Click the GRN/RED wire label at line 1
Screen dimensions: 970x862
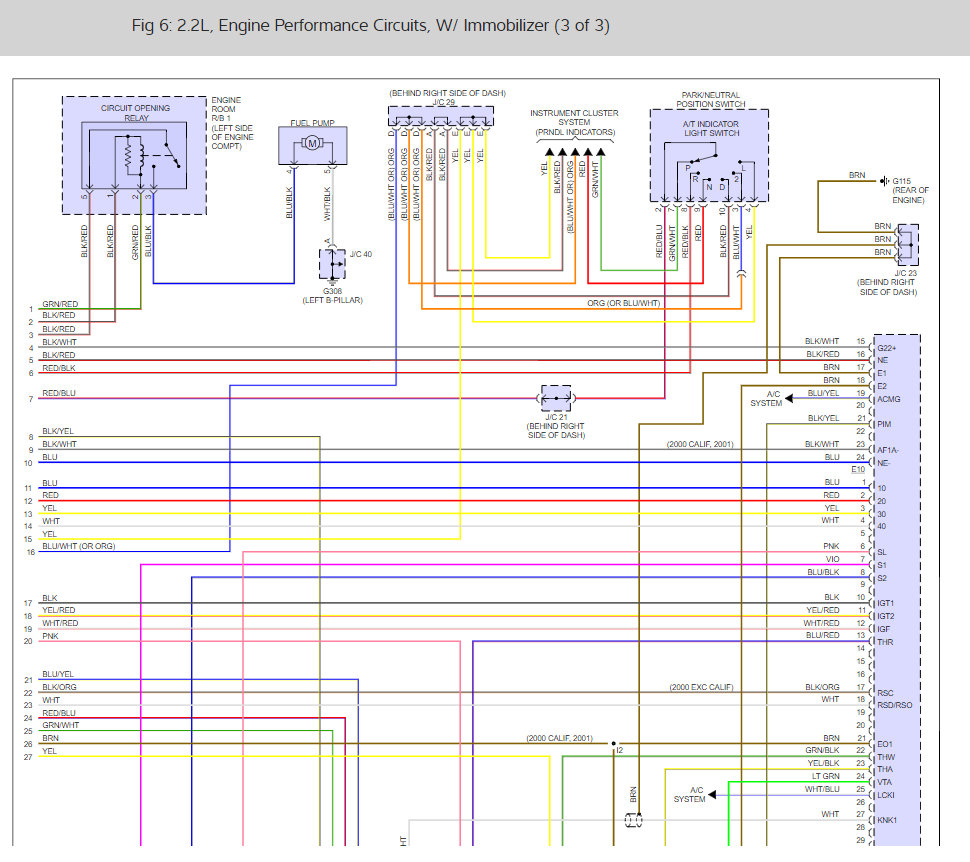click(60, 304)
